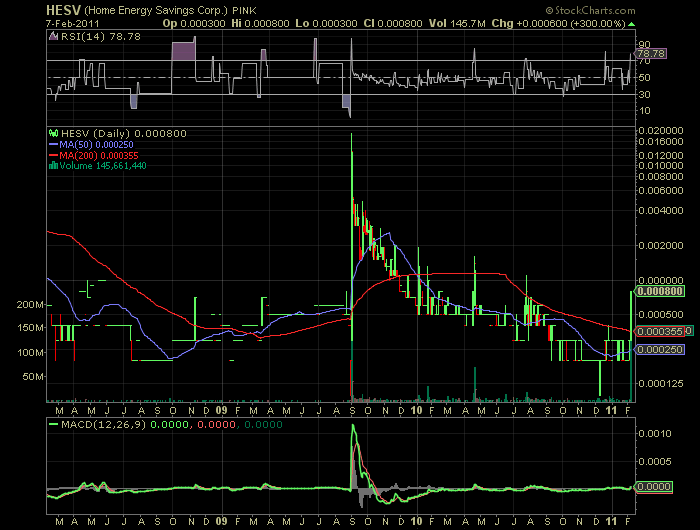This screenshot has width=700, height=530.
Task: Click the 0.0010 MACD axis label
Action: [654, 434]
